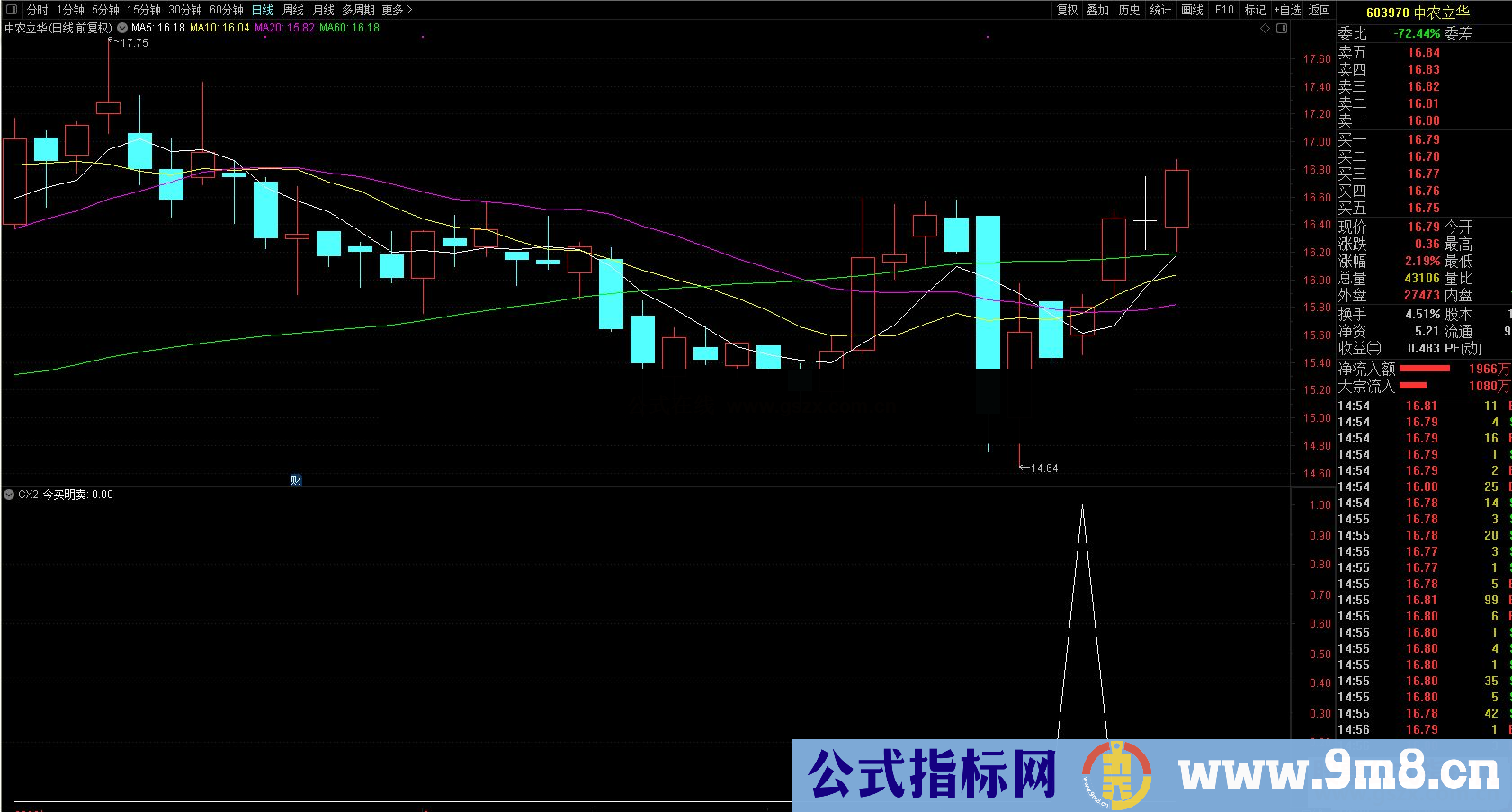Open 历史 historical view
This screenshot has height=812, width=1512.
pyautogui.click(x=1129, y=11)
